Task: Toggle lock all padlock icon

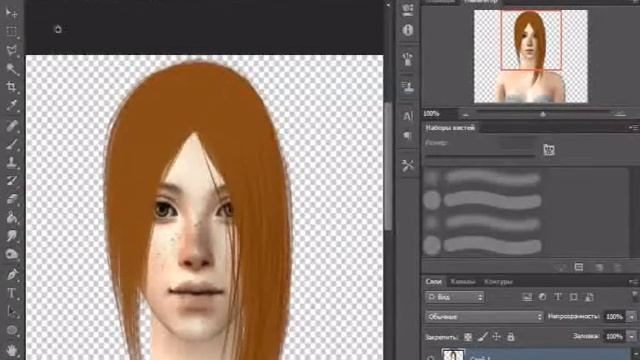Action: pyautogui.click(x=511, y=337)
